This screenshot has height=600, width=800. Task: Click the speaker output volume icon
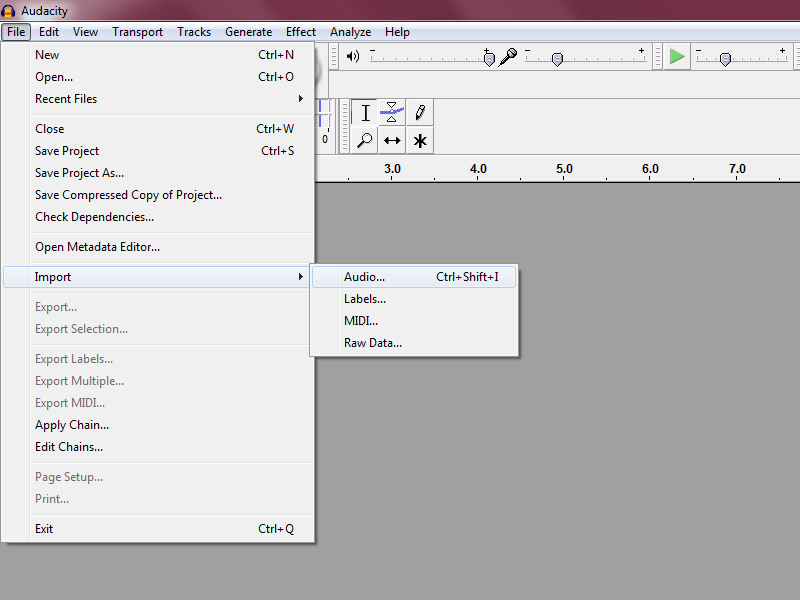click(353, 56)
